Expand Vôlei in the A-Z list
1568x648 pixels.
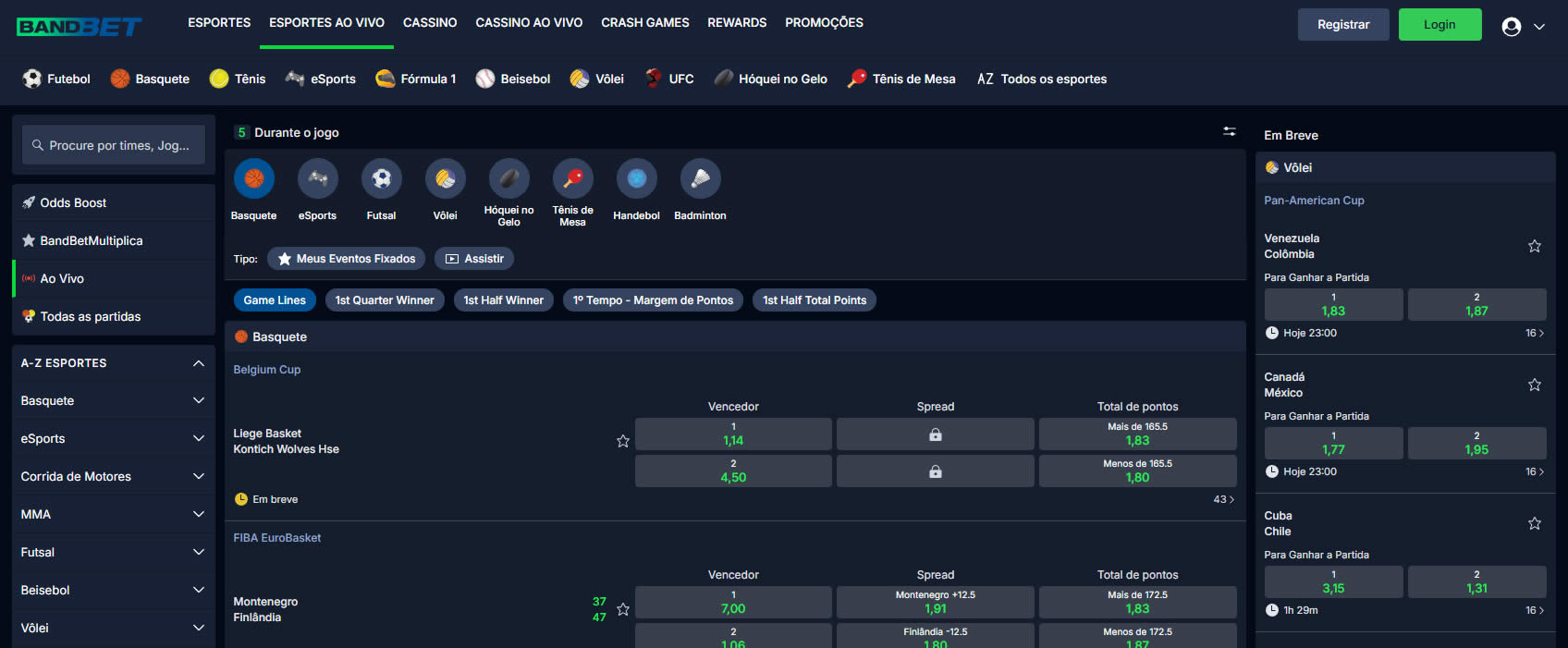[114, 628]
